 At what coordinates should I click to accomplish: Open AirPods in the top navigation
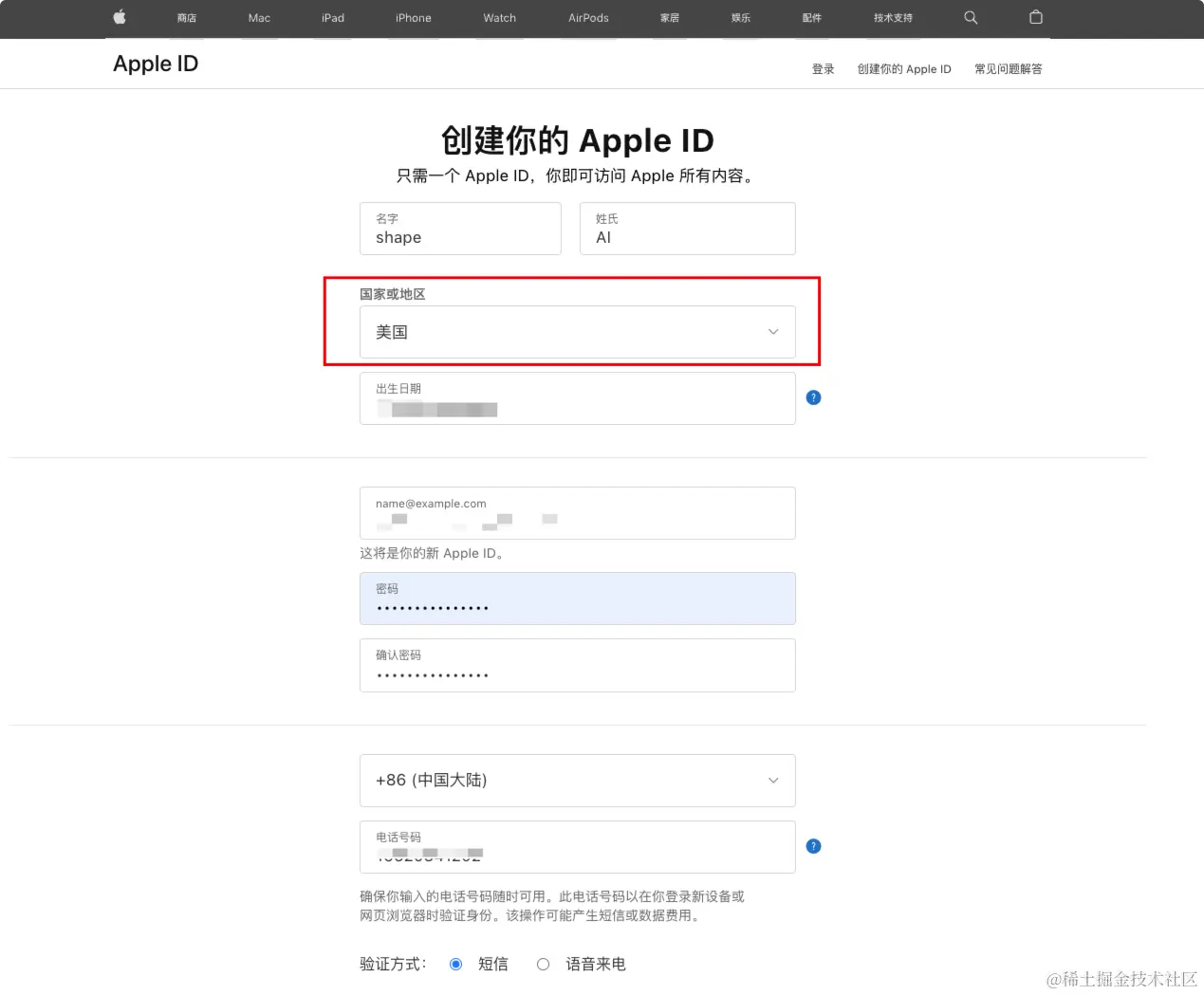(588, 18)
